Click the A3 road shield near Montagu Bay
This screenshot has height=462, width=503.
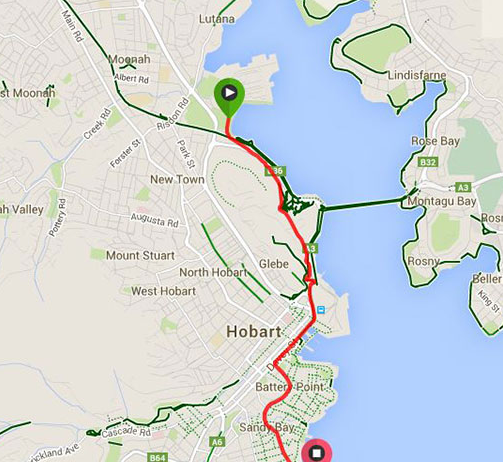pos(463,188)
